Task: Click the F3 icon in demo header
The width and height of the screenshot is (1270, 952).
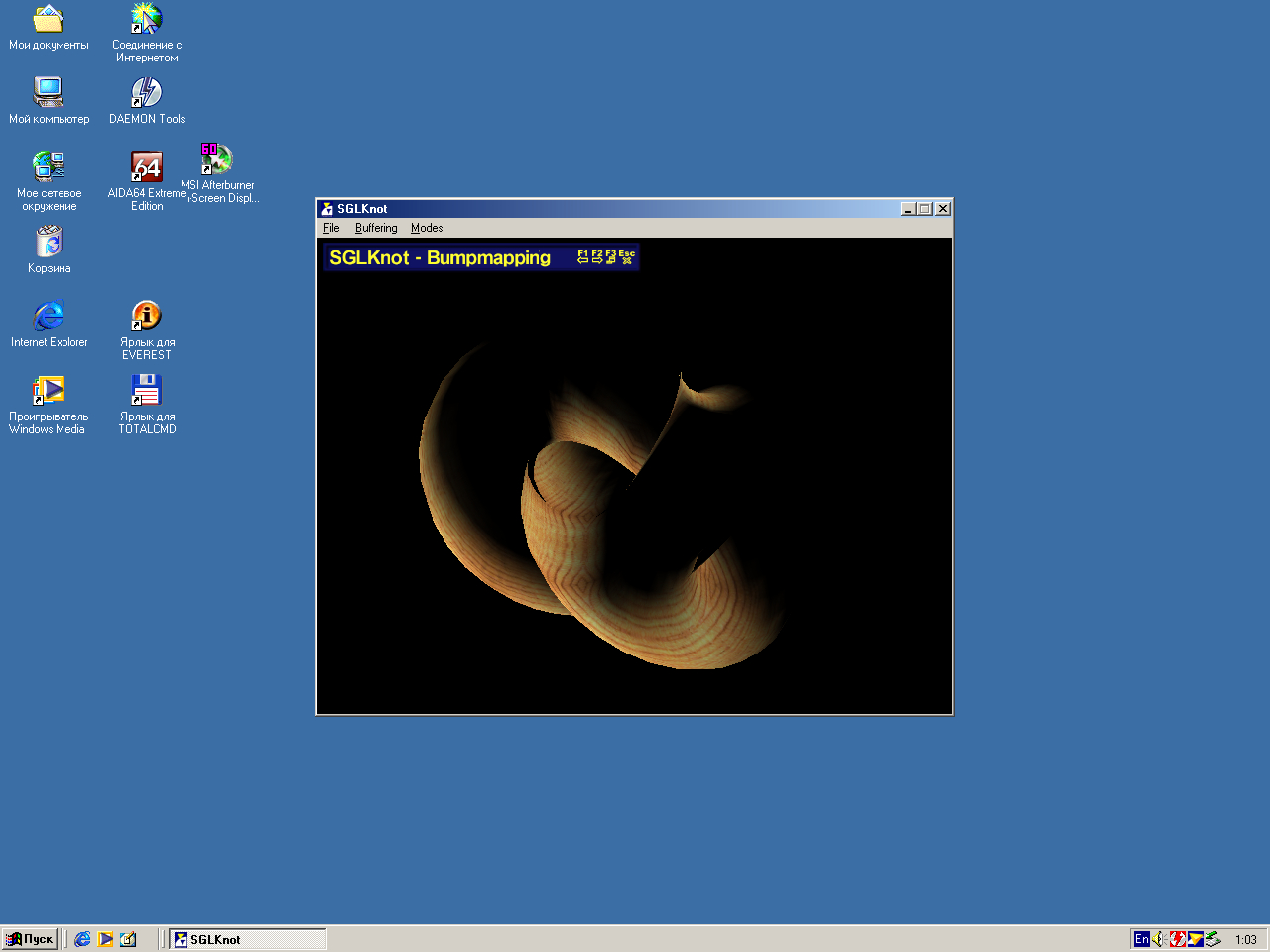Action: [x=611, y=257]
